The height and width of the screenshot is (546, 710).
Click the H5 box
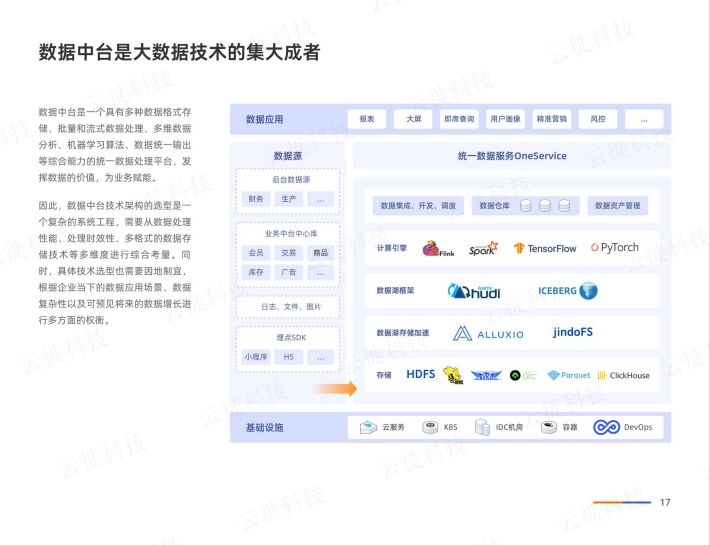pos(288,357)
